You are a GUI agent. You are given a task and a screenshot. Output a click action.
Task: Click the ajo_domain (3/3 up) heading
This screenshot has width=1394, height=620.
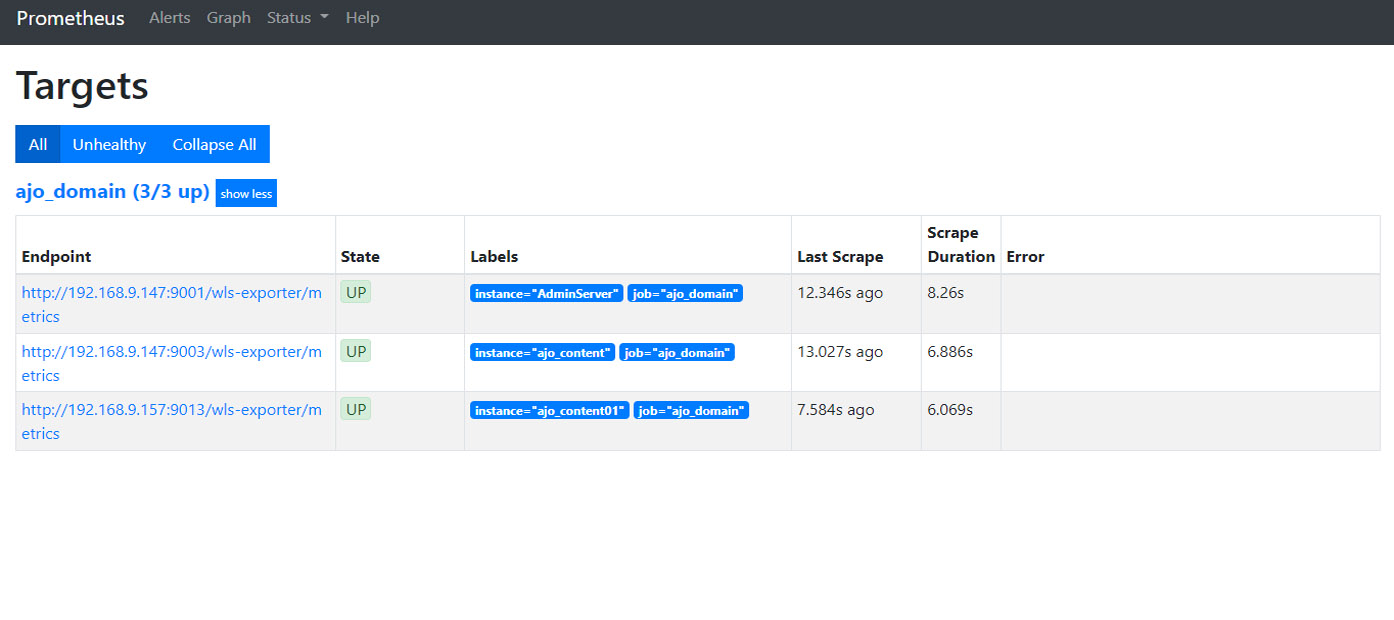pyautogui.click(x=112, y=192)
